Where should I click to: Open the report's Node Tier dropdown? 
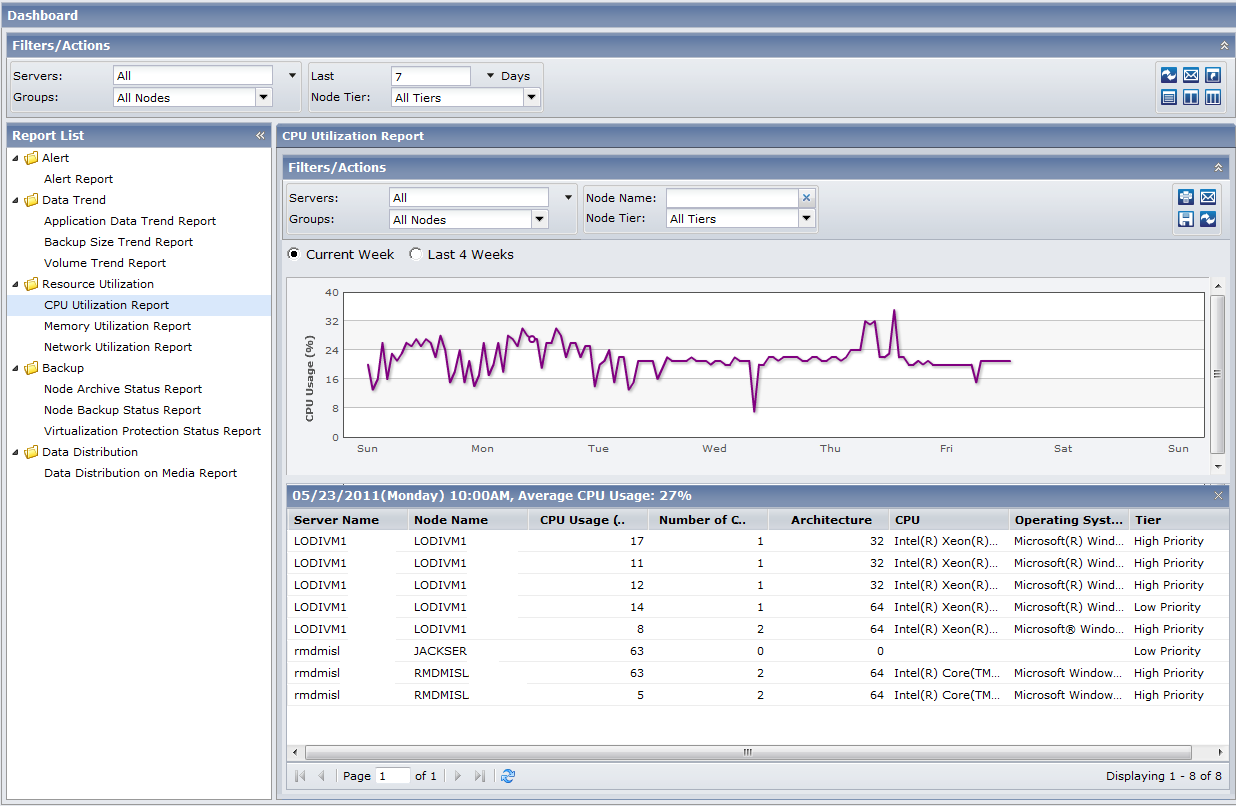pos(807,219)
